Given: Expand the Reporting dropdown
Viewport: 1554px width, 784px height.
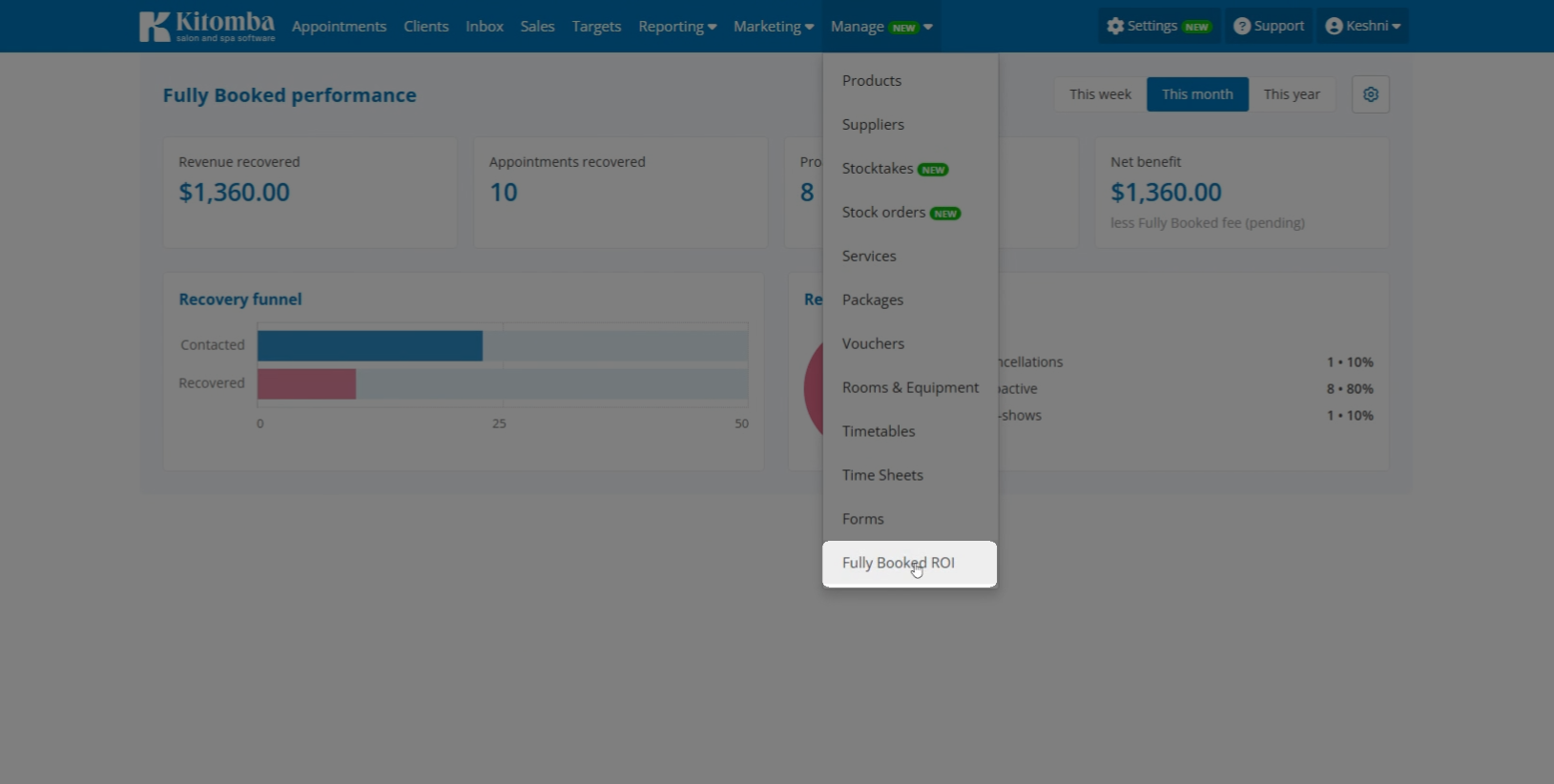Looking at the screenshot, I should click(x=677, y=27).
